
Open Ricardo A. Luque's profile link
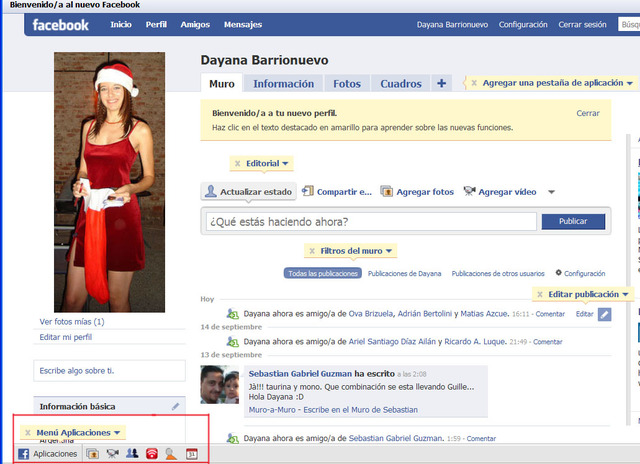coord(475,342)
